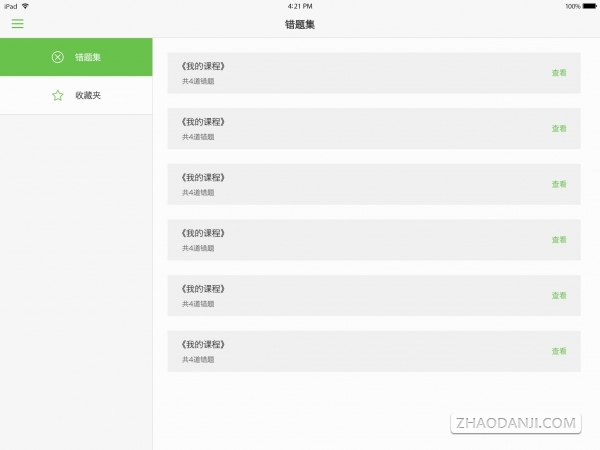Select the 错题集 sidebar tab
The height and width of the screenshot is (450, 600).
click(x=76, y=57)
